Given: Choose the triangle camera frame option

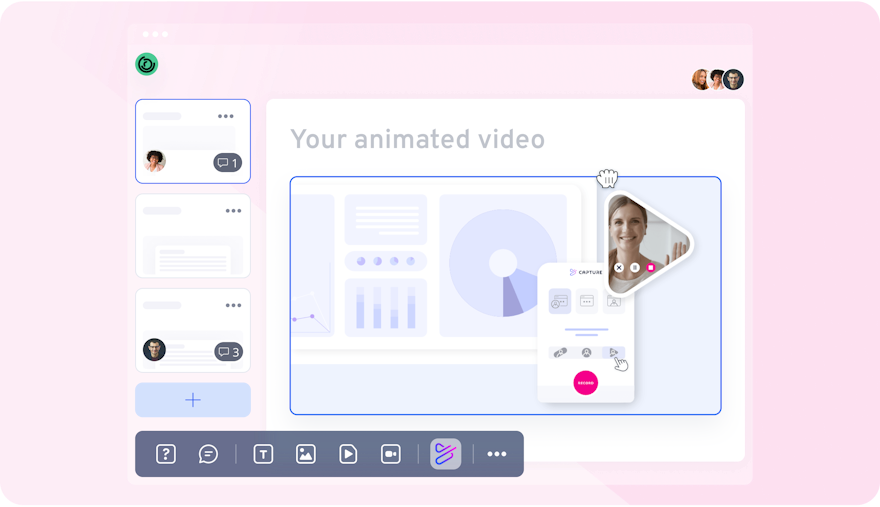Looking at the screenshot, I should pyautogui.click(x=613, y=353).
